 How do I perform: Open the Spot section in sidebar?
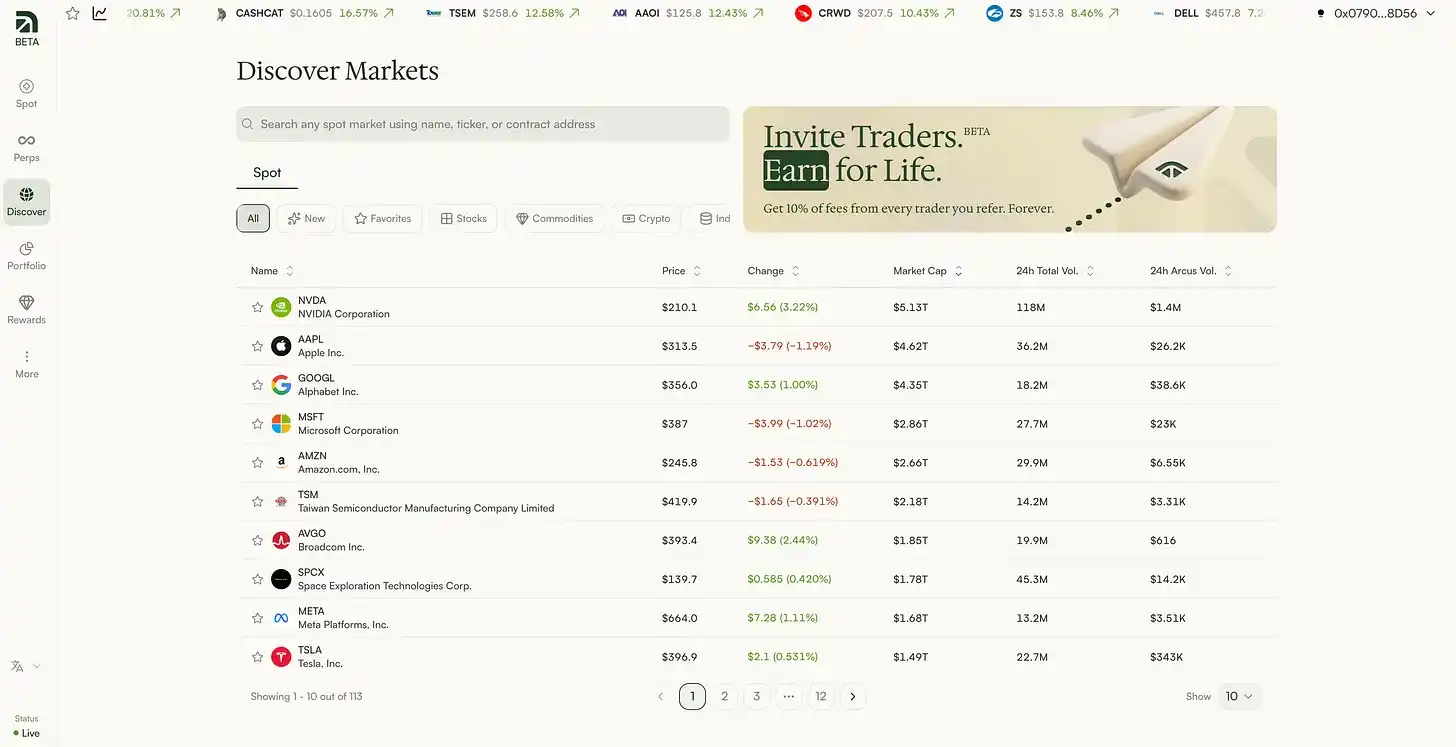tap(26, 93)
